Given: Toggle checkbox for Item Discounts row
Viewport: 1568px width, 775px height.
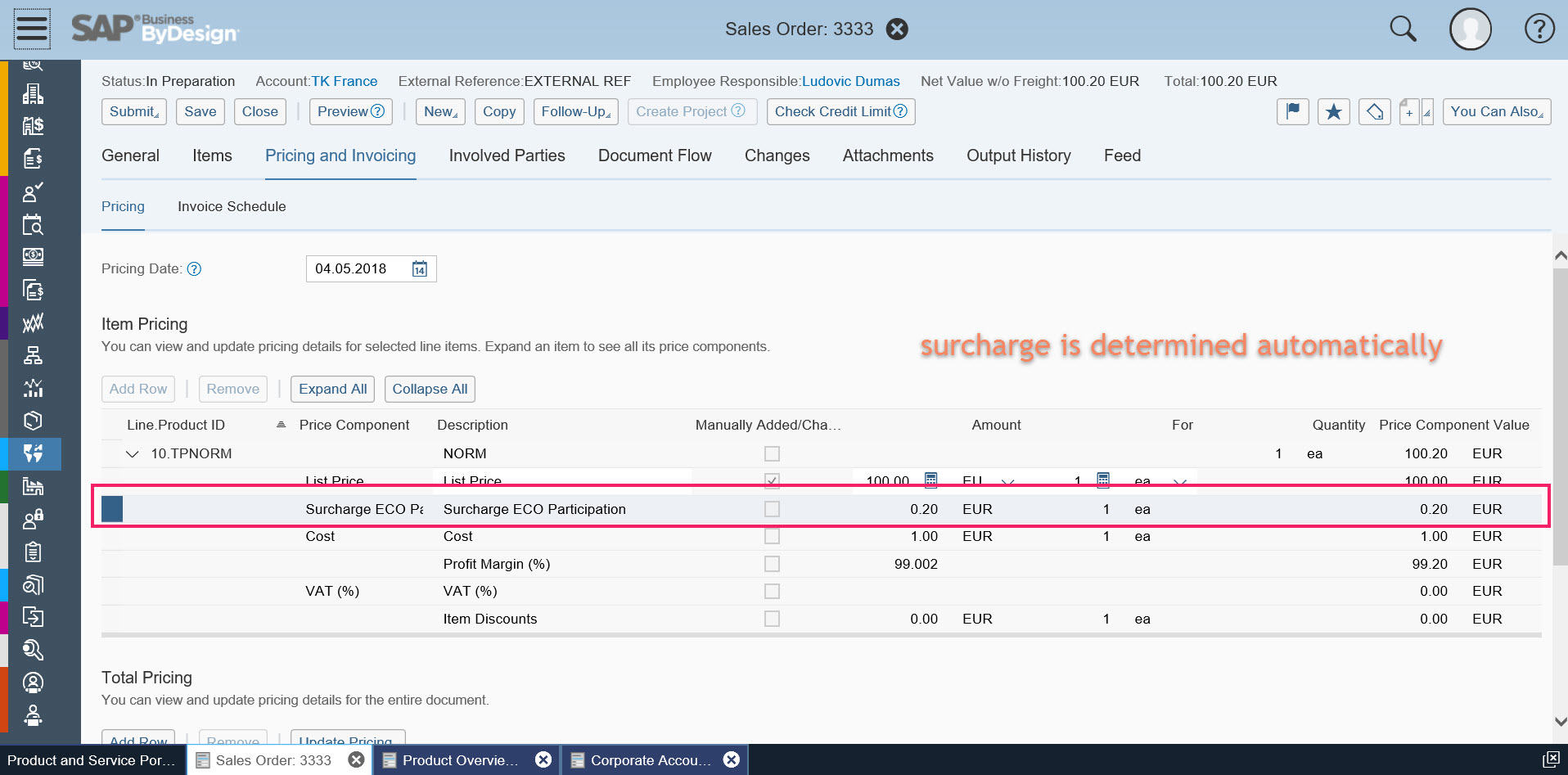Looking at the screenshot, I should point(772,619).
